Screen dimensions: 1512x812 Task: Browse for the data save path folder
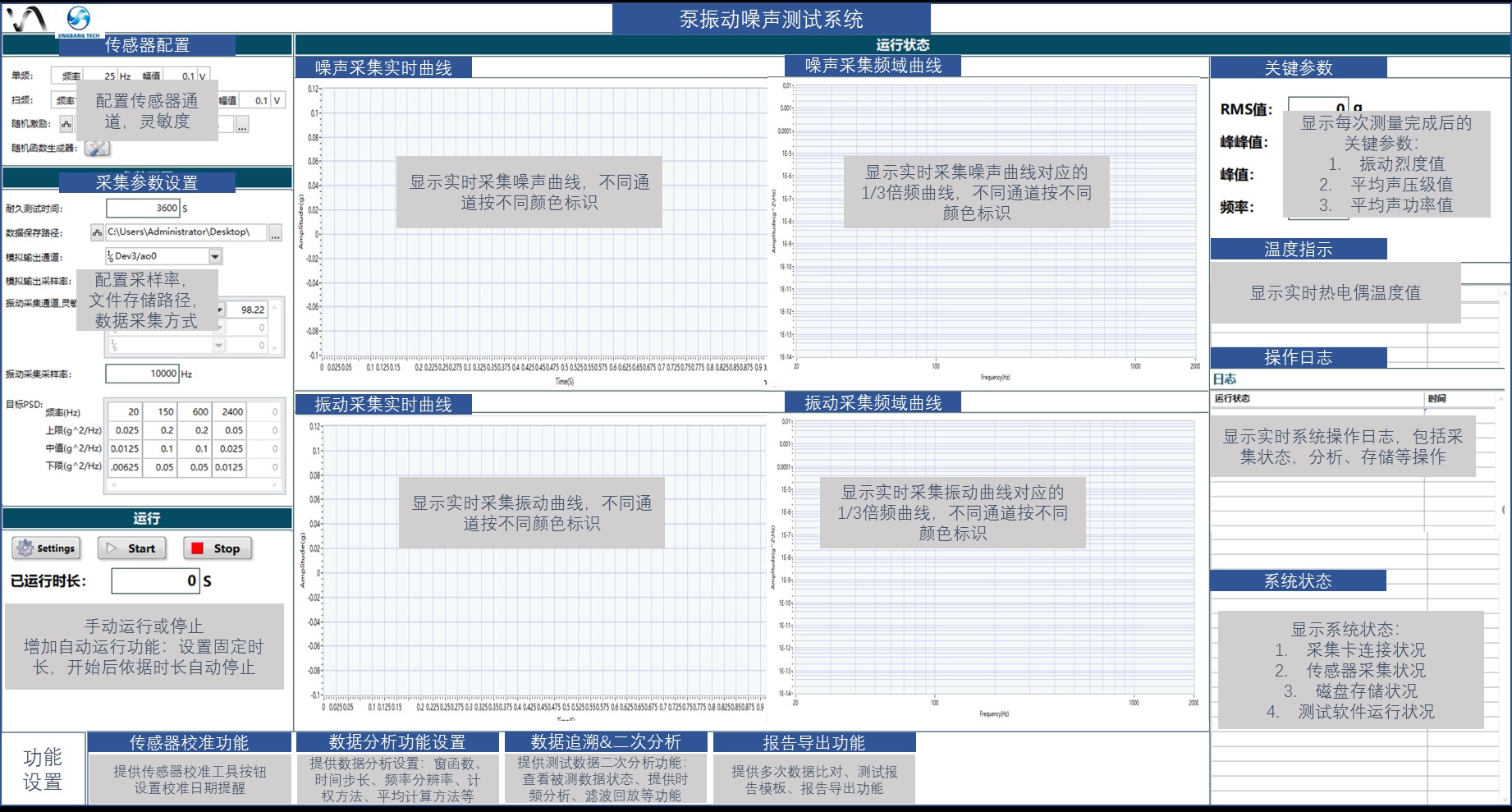tap(276, 233)
